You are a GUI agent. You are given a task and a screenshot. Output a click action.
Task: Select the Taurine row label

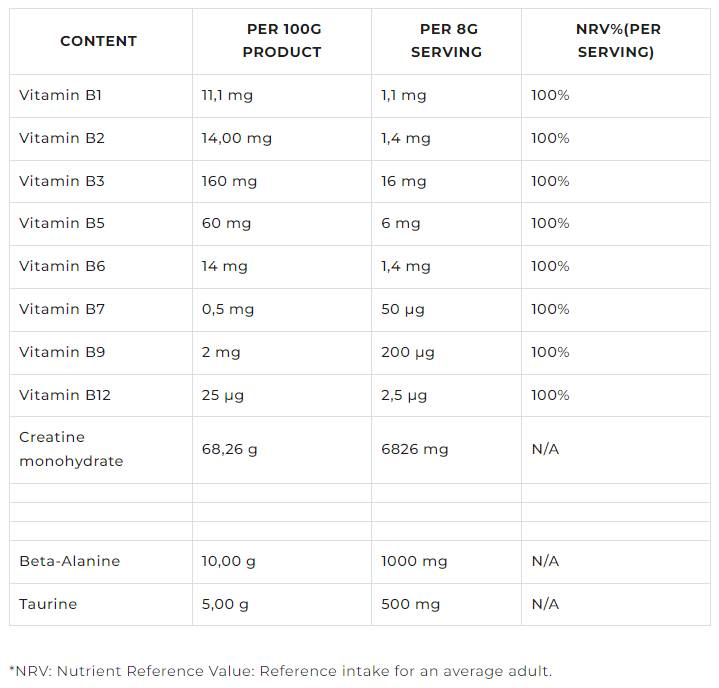coord(48,604)
